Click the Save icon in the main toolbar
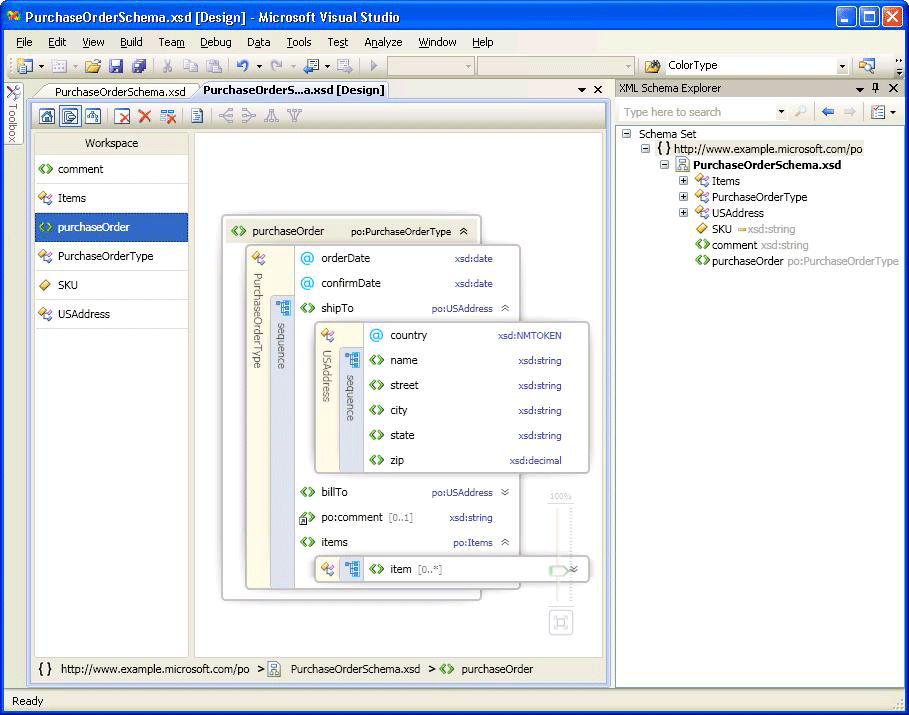The image size is (909, 715). point(116,66)
